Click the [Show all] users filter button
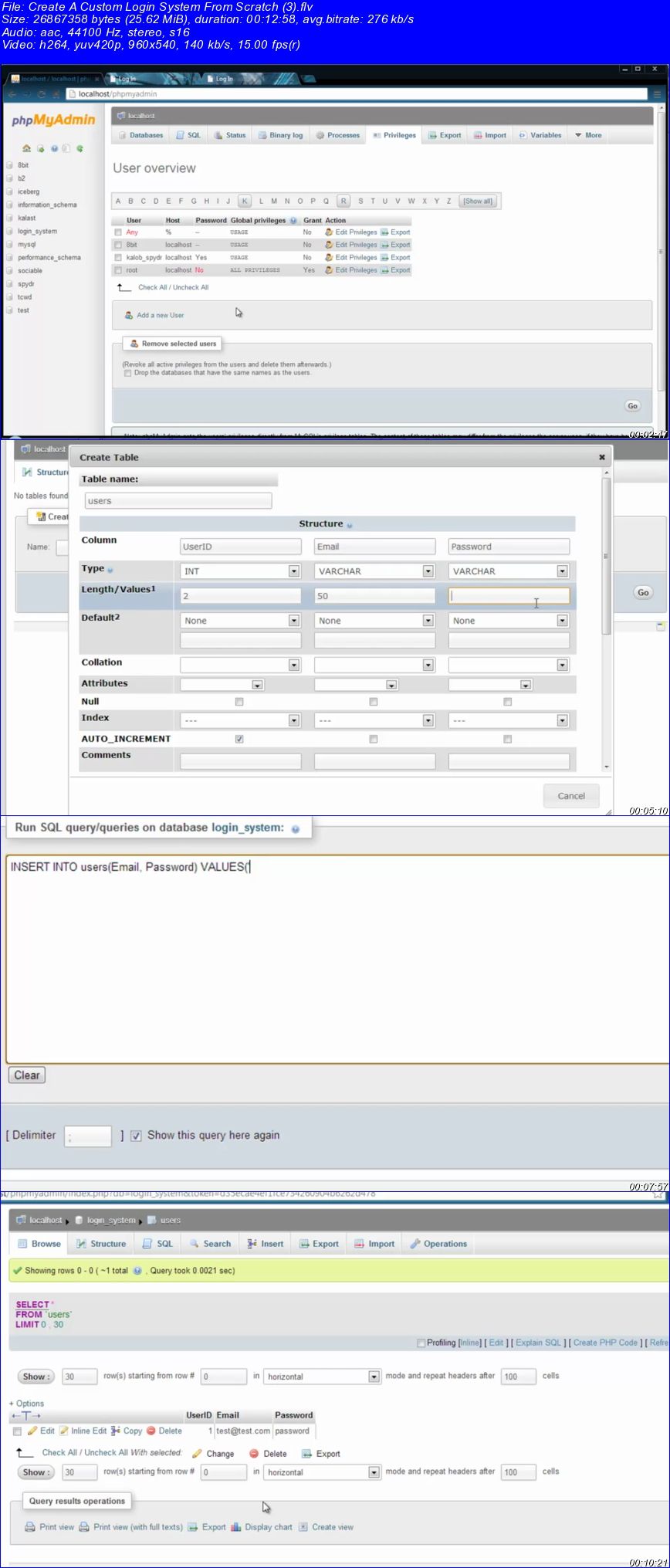This screenshot has height=1568, width=670. click(478, 201)
